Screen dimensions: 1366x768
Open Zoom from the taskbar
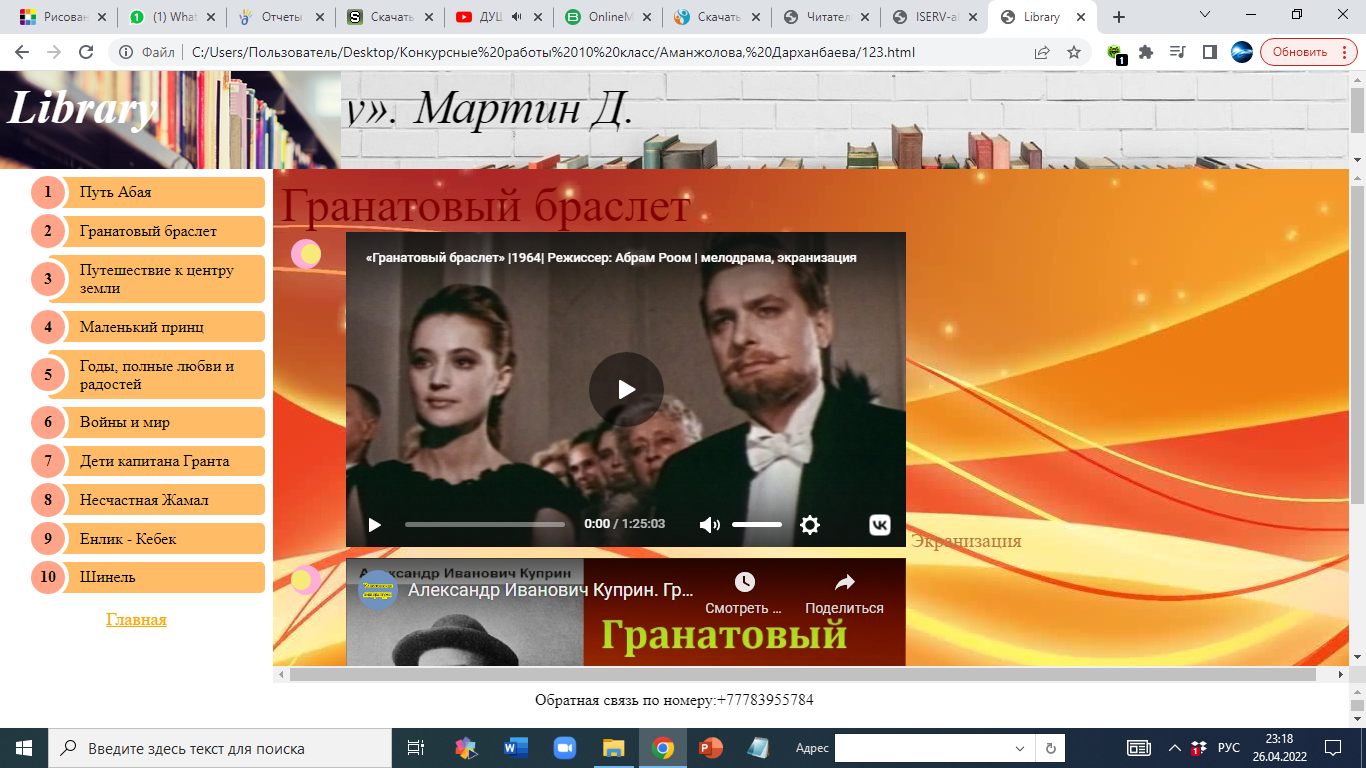(x=565, y=748)
